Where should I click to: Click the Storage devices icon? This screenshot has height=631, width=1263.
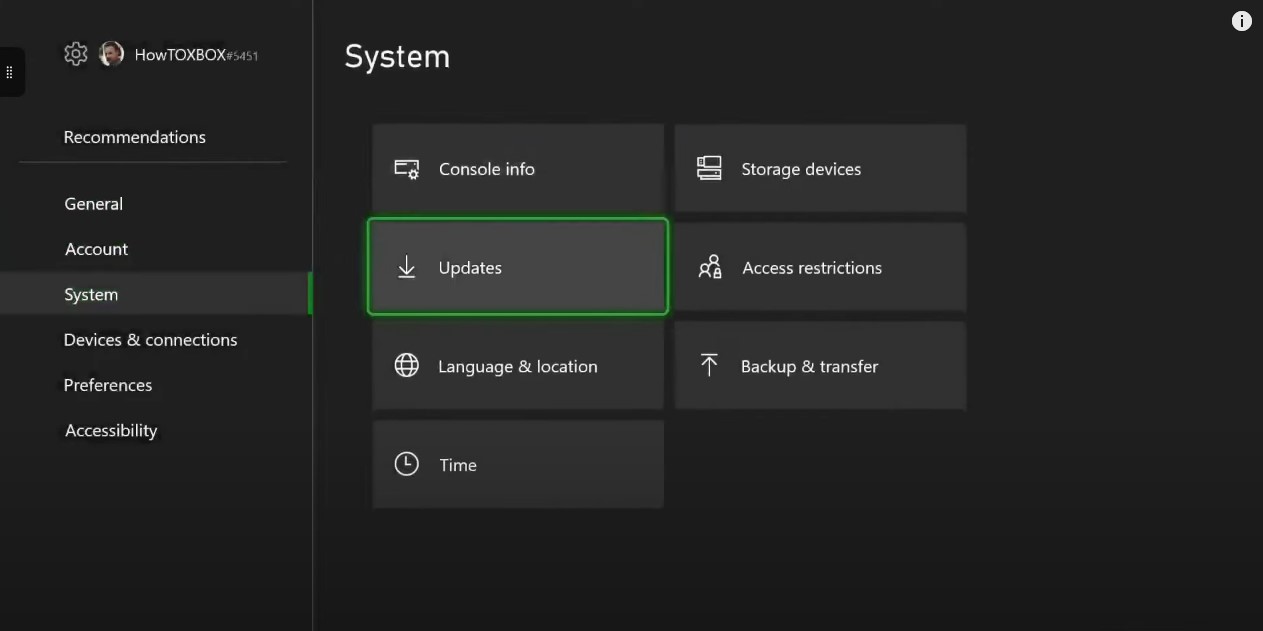[x=709, y=167]
